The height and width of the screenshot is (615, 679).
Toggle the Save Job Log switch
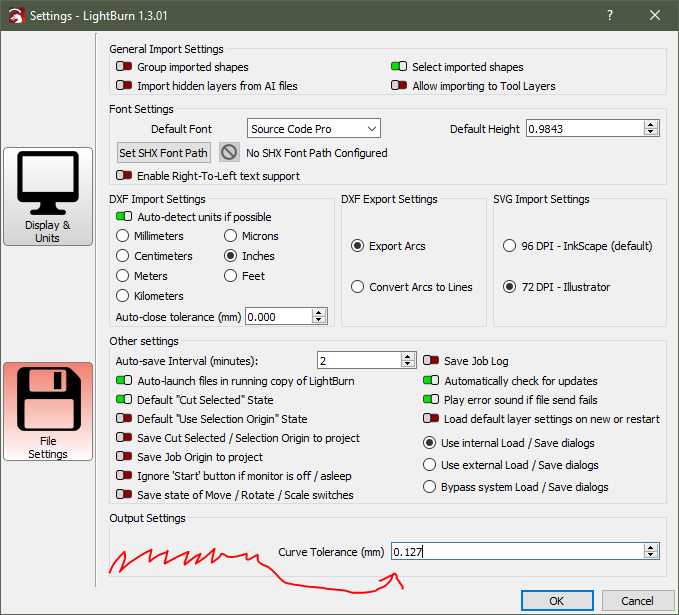tap(431, 360)
